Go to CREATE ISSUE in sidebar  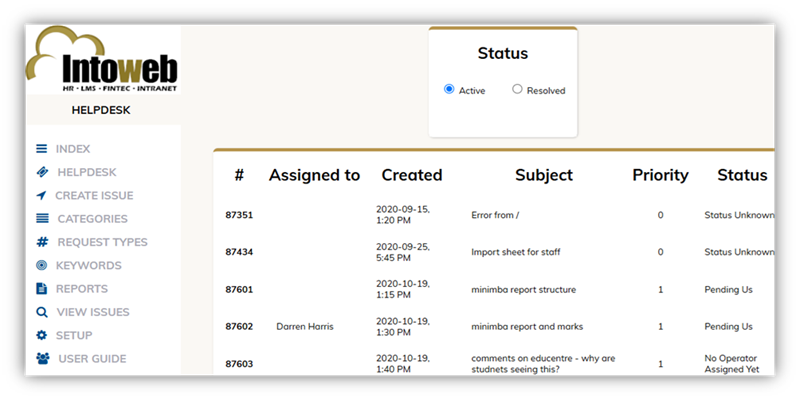point(94,195)
